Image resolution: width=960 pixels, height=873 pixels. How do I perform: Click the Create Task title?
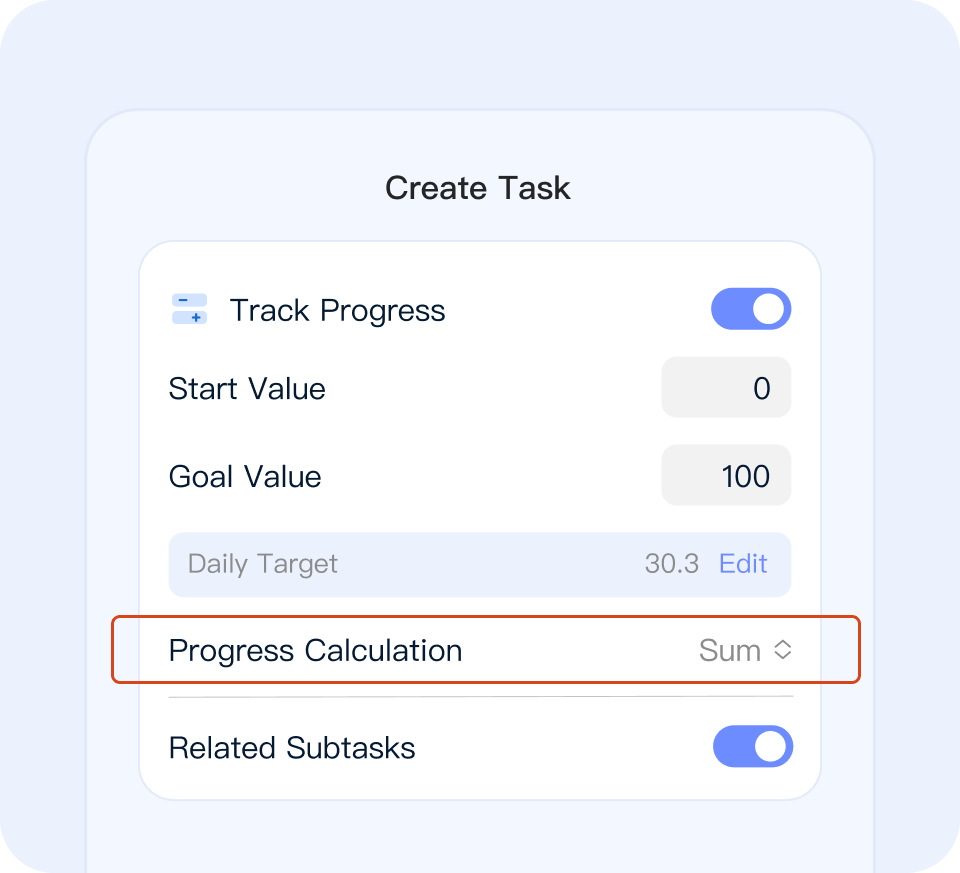coord(478,188)
